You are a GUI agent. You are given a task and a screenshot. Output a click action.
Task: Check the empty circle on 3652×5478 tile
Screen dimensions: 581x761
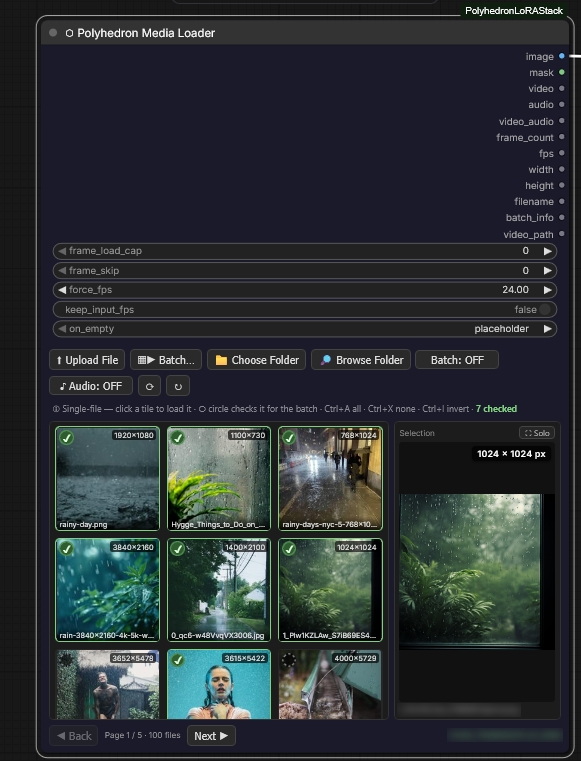pyautogui.click(x=66, y=660)
